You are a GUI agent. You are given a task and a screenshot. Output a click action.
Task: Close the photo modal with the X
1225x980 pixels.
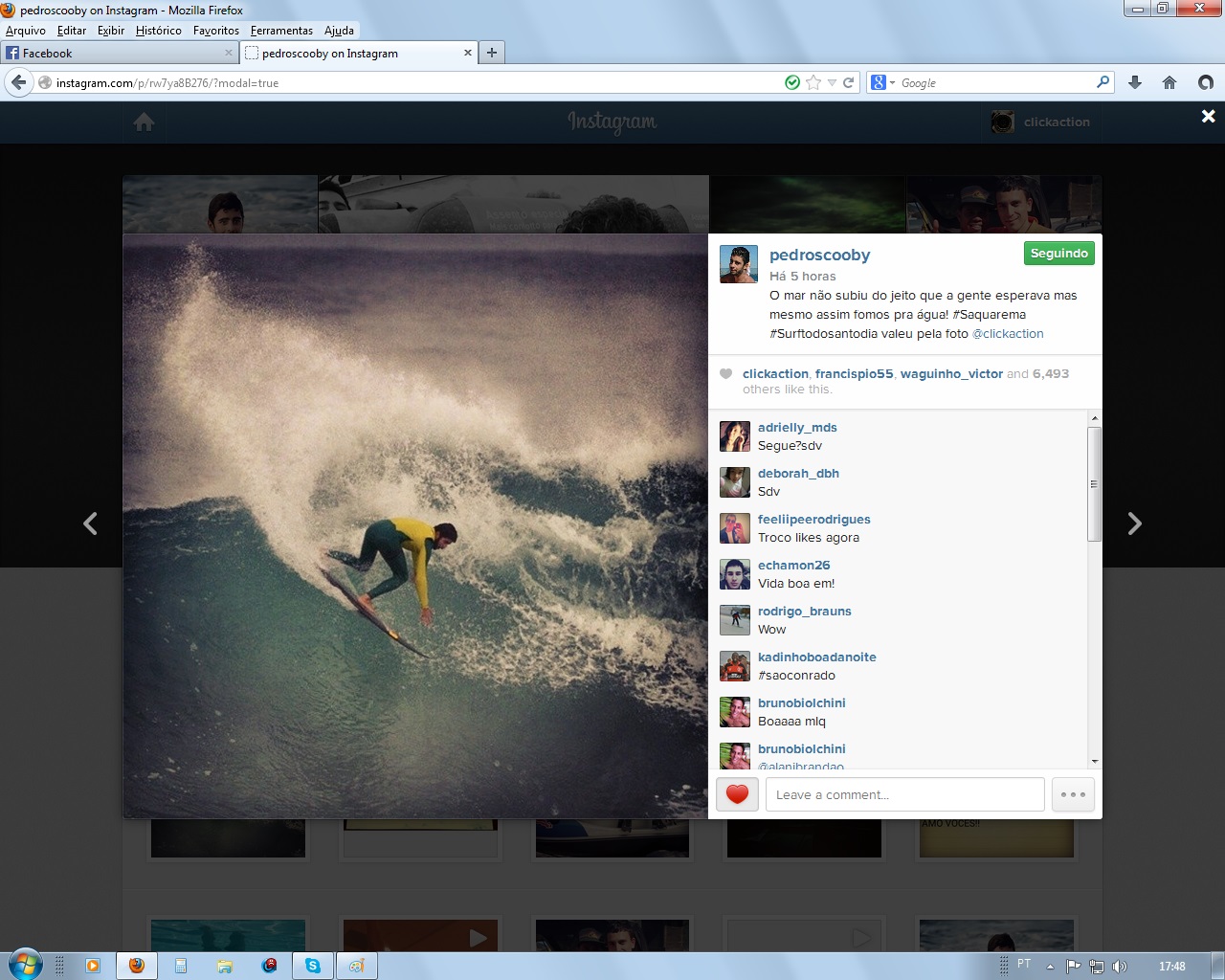[1209, 116]
